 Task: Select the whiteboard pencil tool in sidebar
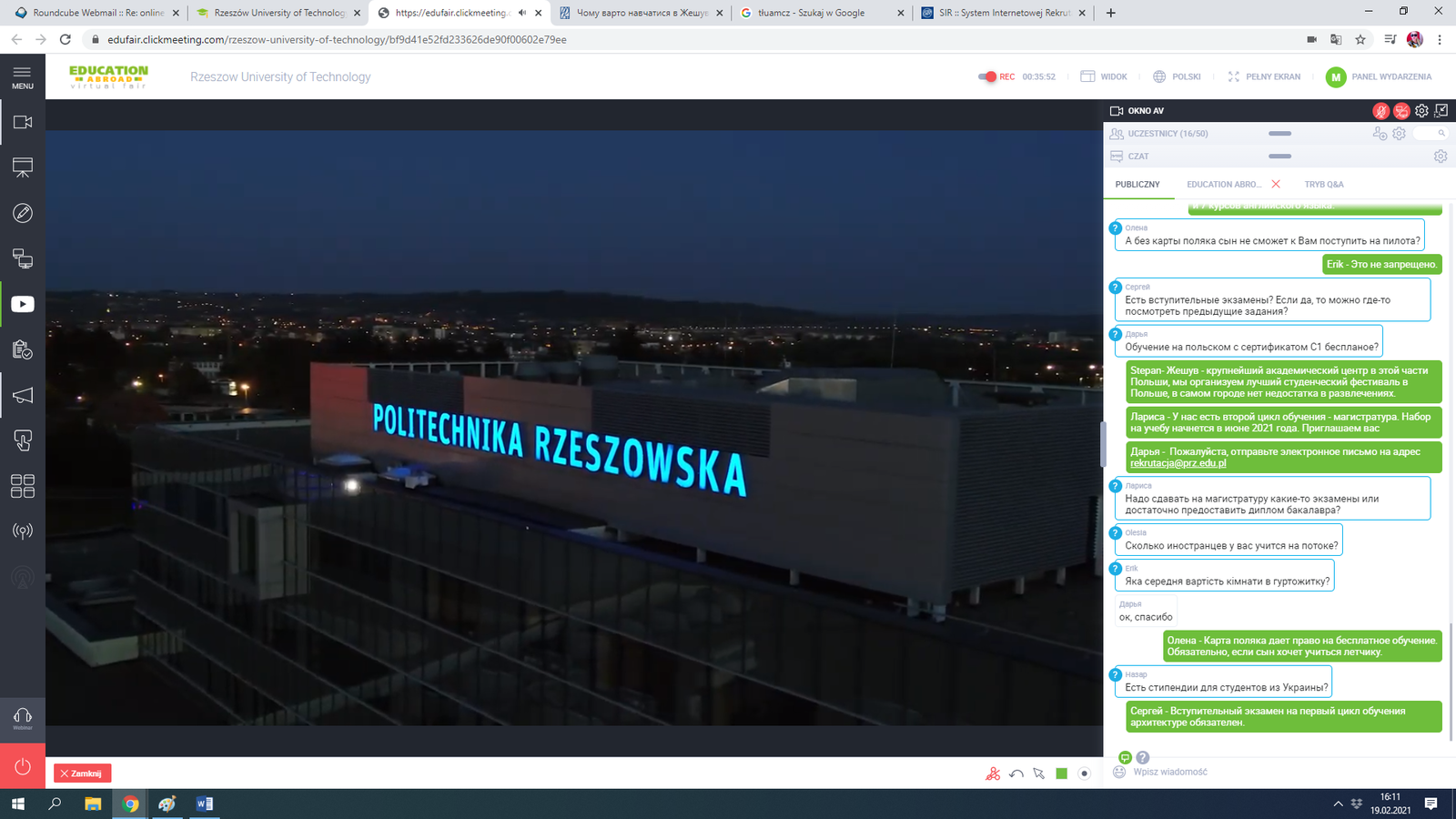click(x=23, y=213)
